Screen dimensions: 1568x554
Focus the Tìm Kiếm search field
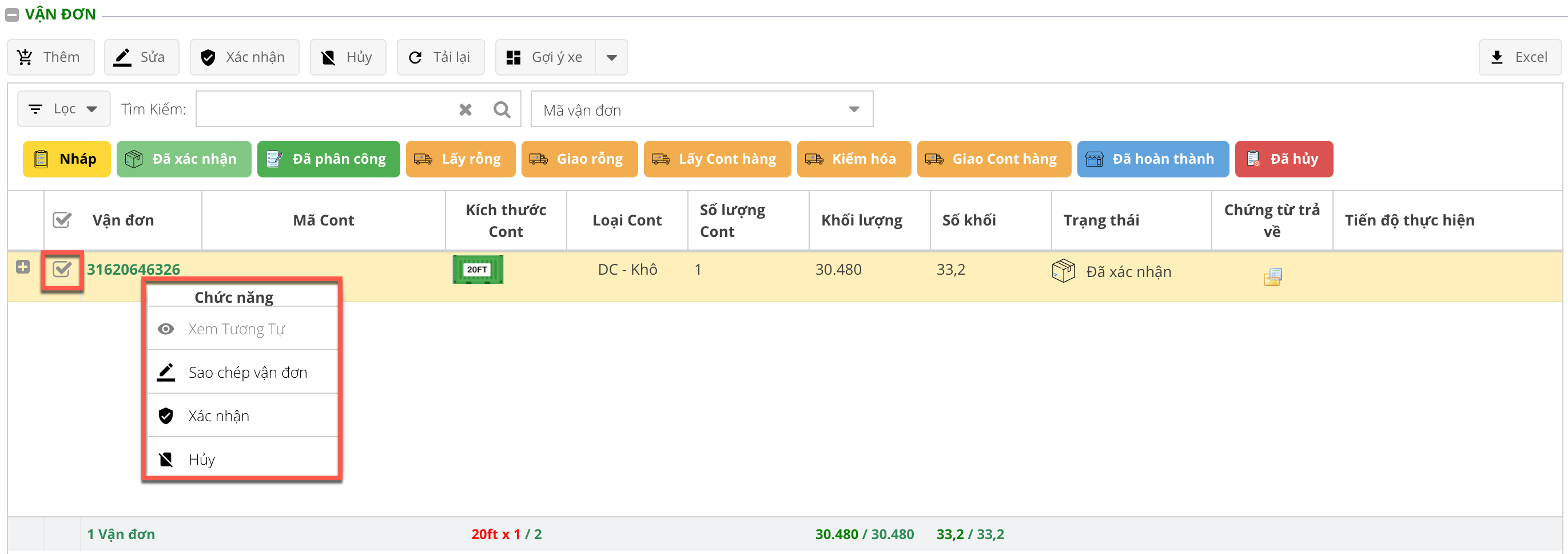(325, 110)
